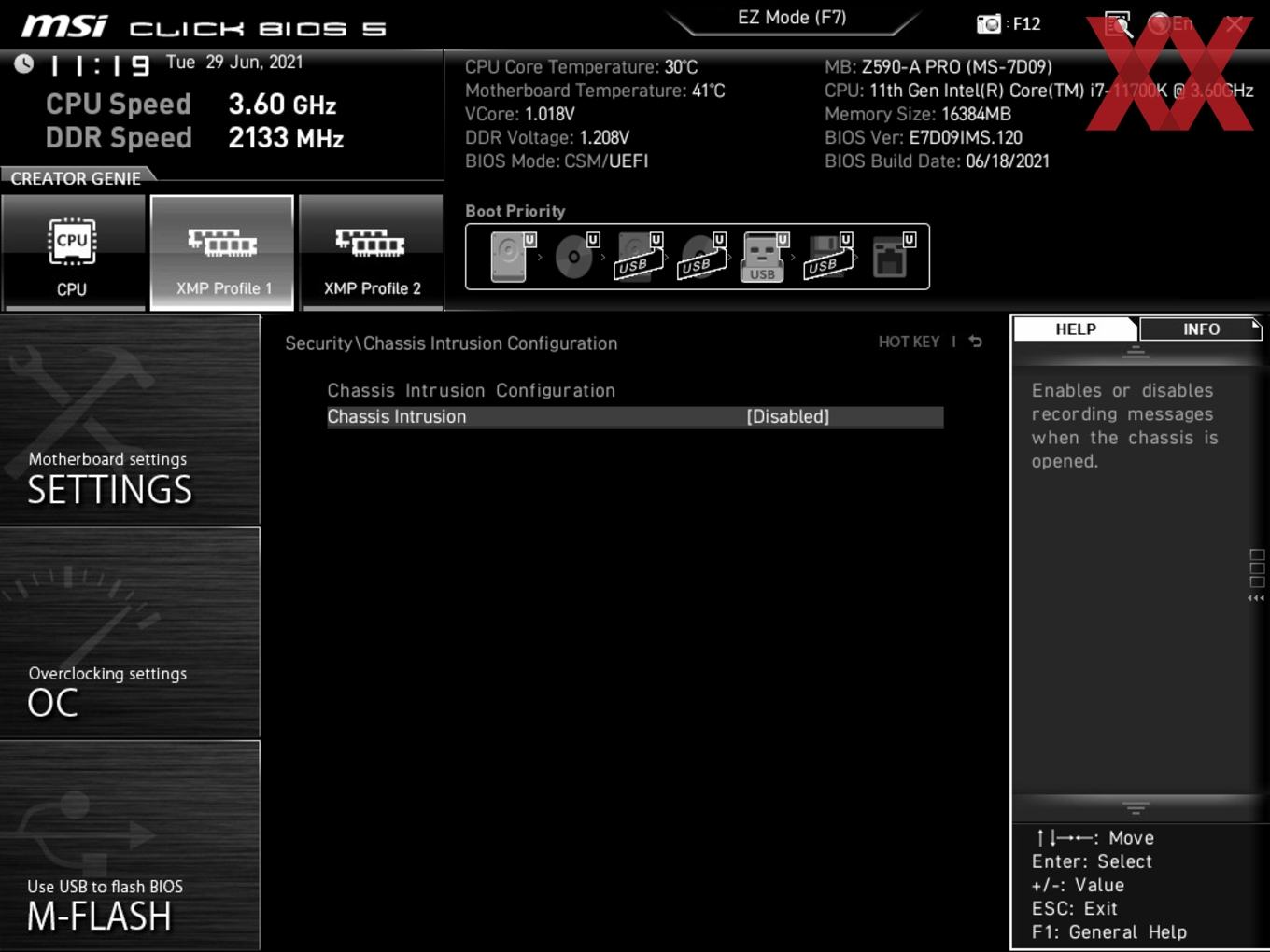Click the BIOS Ver E7D09IMS.120 text
1270x952 pixels.
point(924,137)
